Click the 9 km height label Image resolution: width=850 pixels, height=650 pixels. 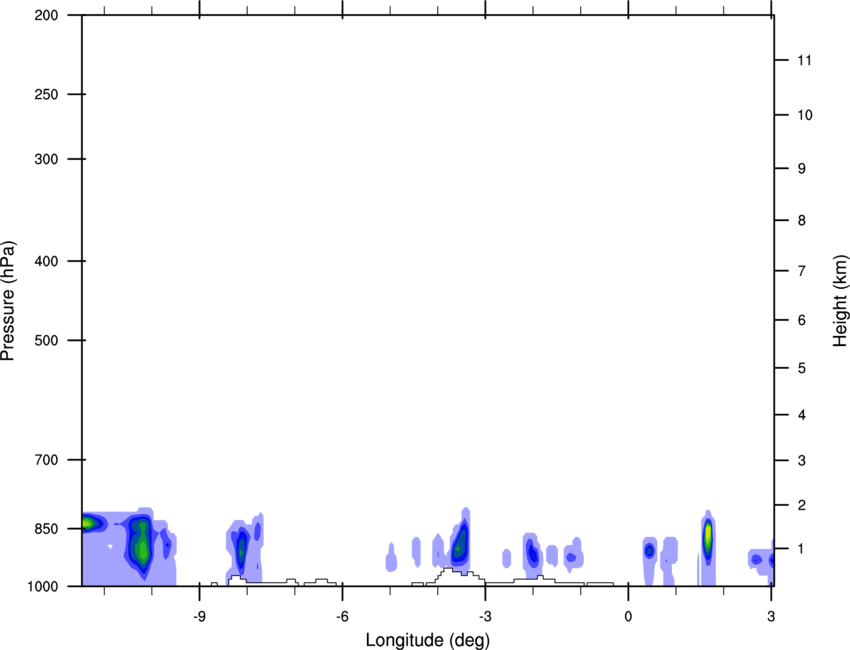click(x=801, y=169)
